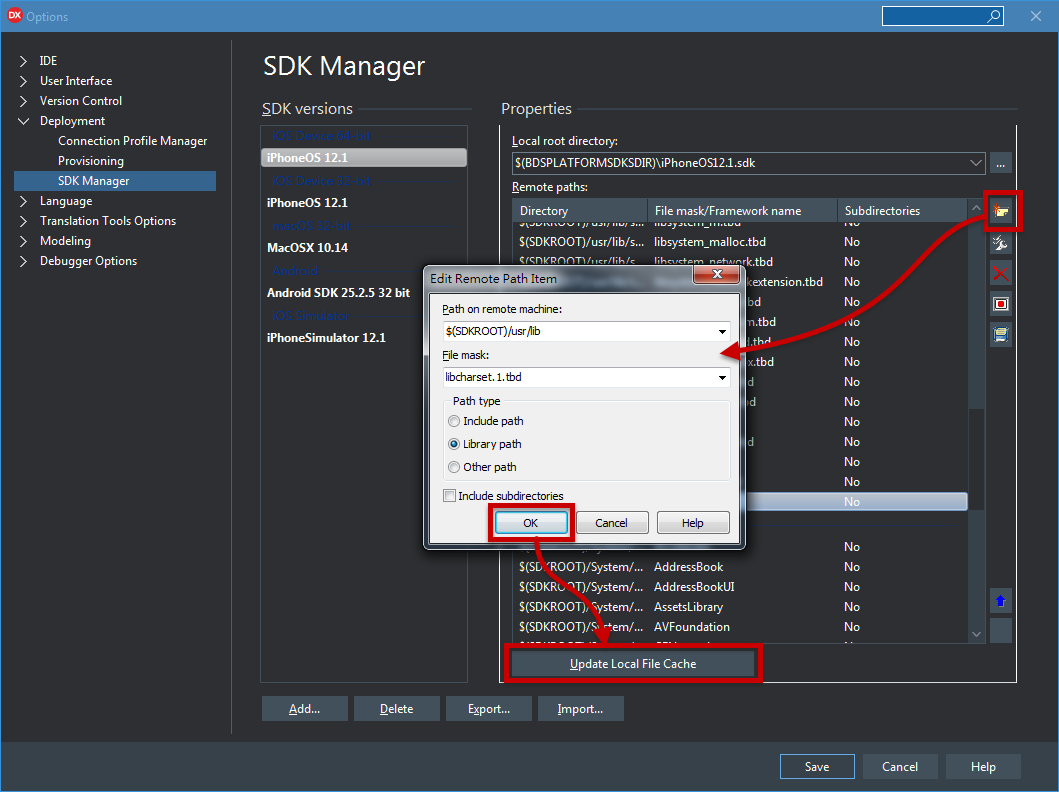The width and height of the screenshot is (1059, 792).
Task: Click the Import... button
Action: pos(580,709)
